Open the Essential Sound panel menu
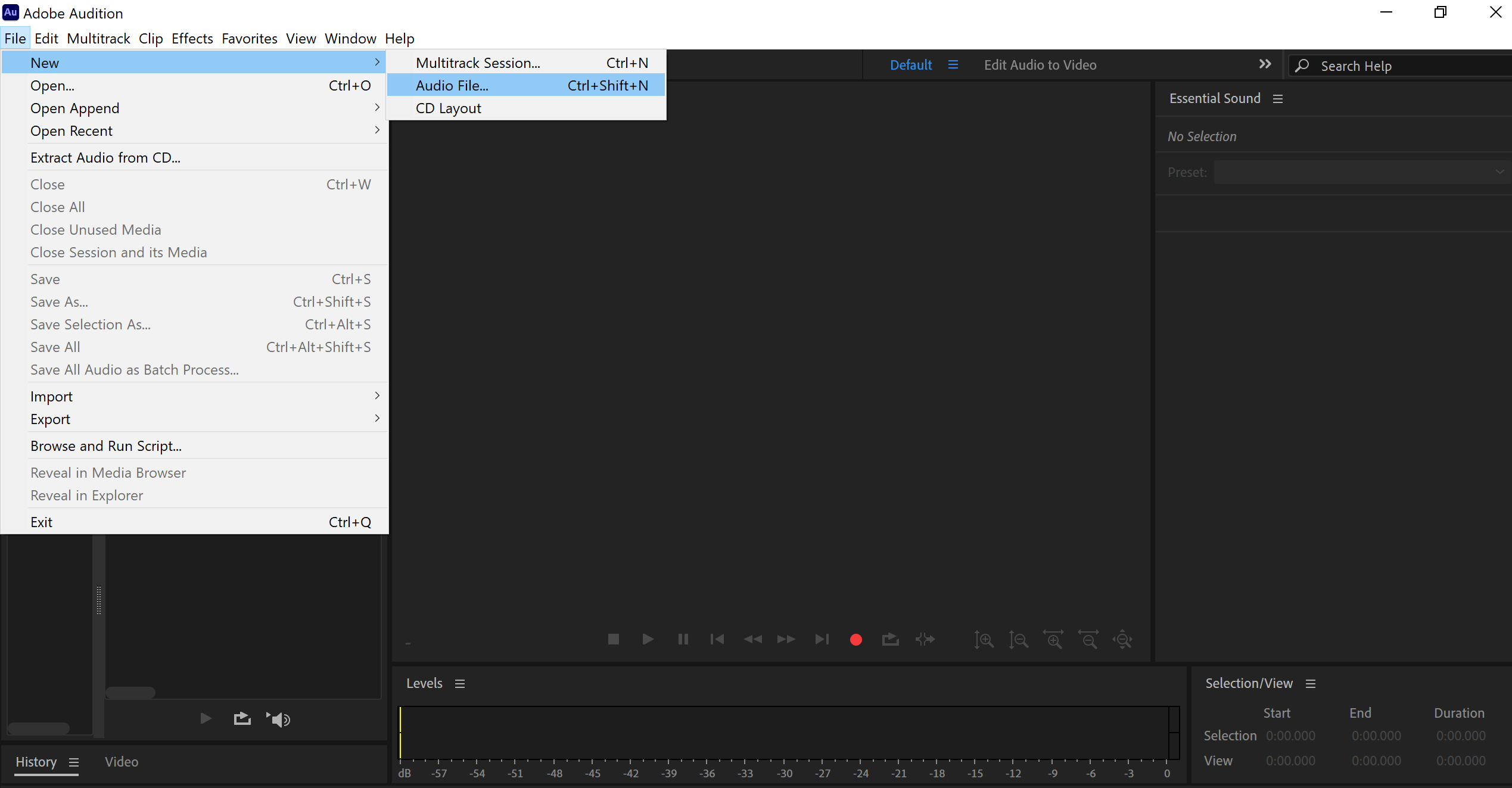Viewport: 1512px width, 788px height. tap(1278, 99)
